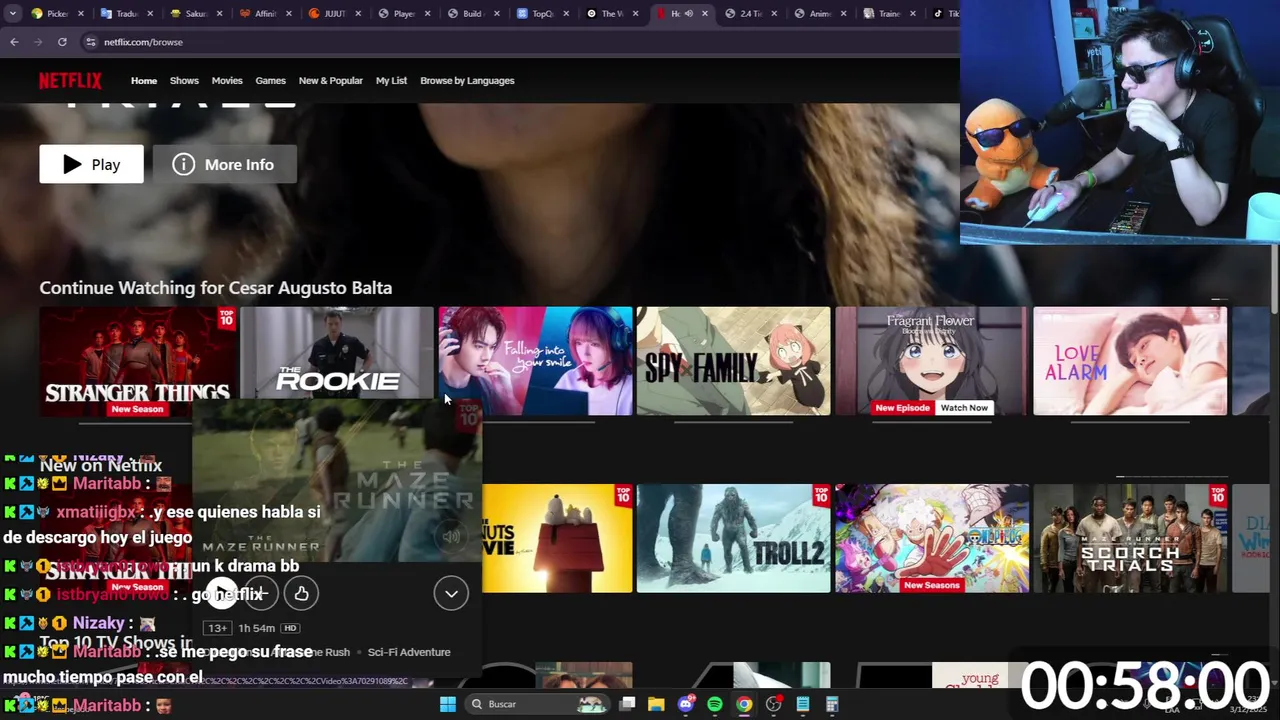Open the Peanuts Movie thumbnail

(x=557, y=538)
